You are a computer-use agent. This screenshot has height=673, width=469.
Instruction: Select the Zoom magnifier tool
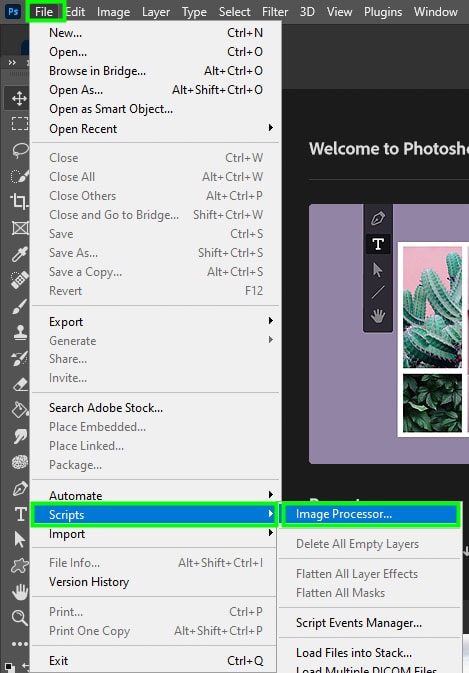(19, 618)
